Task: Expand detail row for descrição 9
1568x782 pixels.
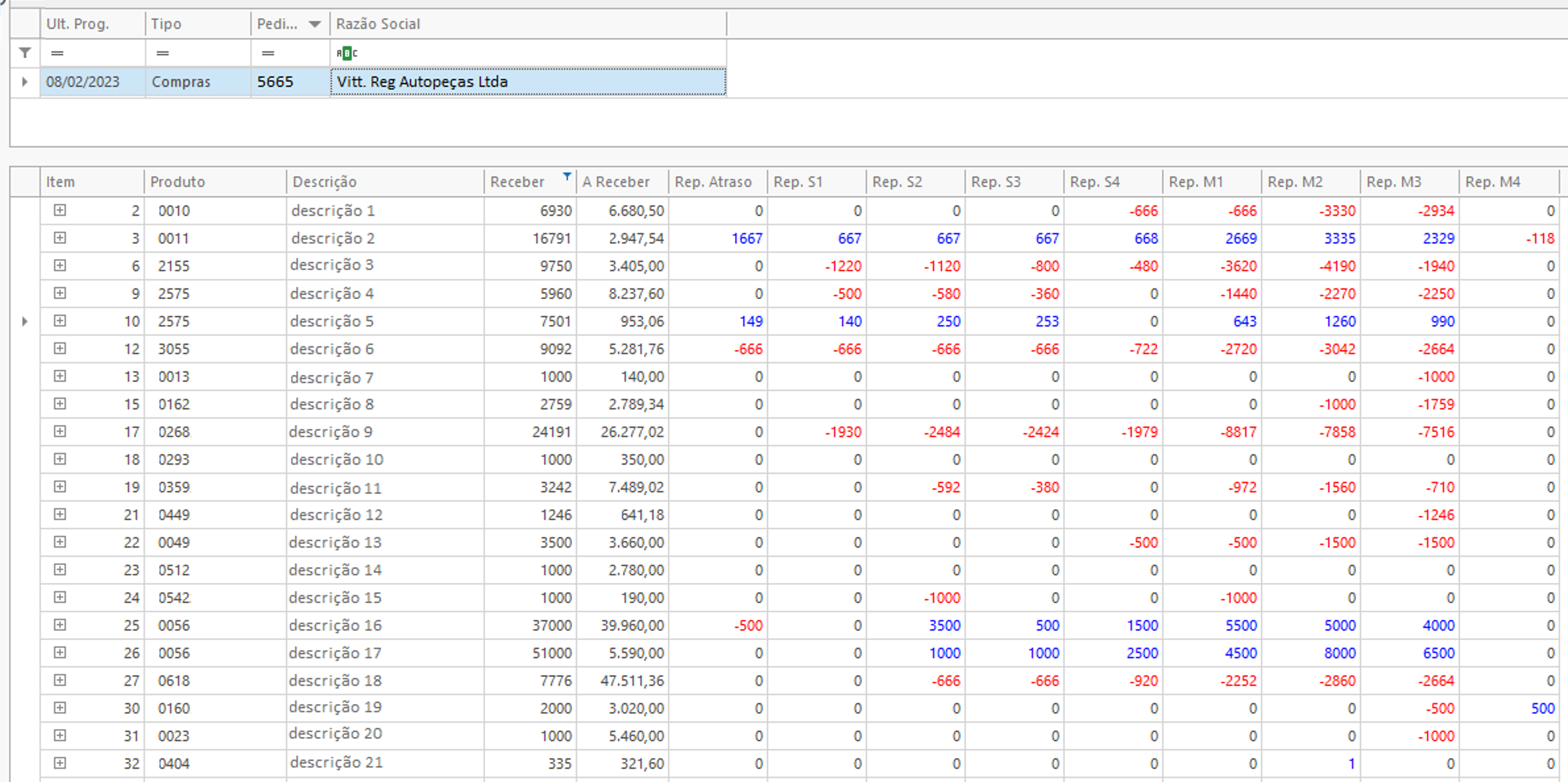Action: pyautogui.click(x=60, y=431)
